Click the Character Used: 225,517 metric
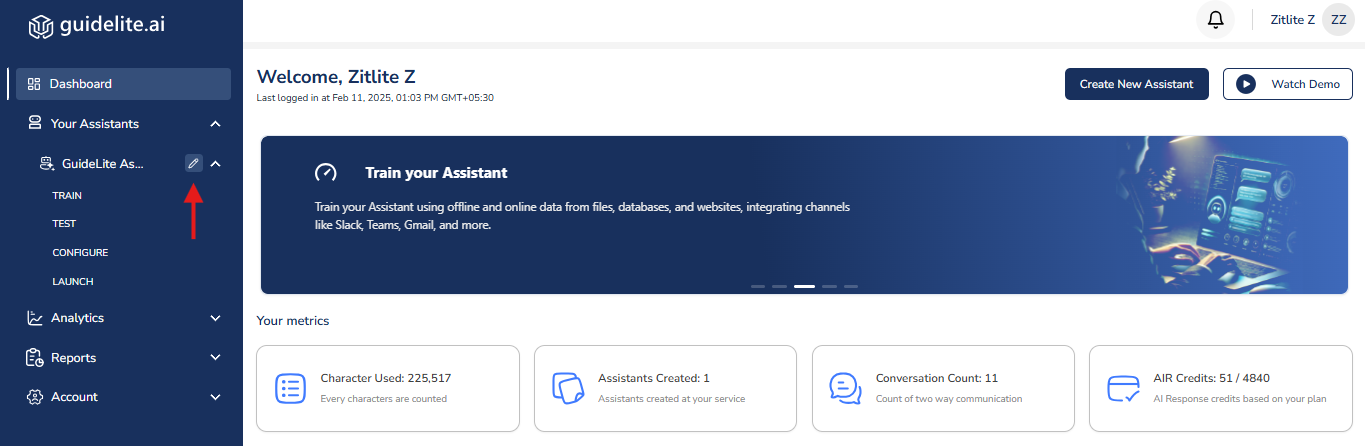Screen dimensions: 1365x446 tap(385, 378)
